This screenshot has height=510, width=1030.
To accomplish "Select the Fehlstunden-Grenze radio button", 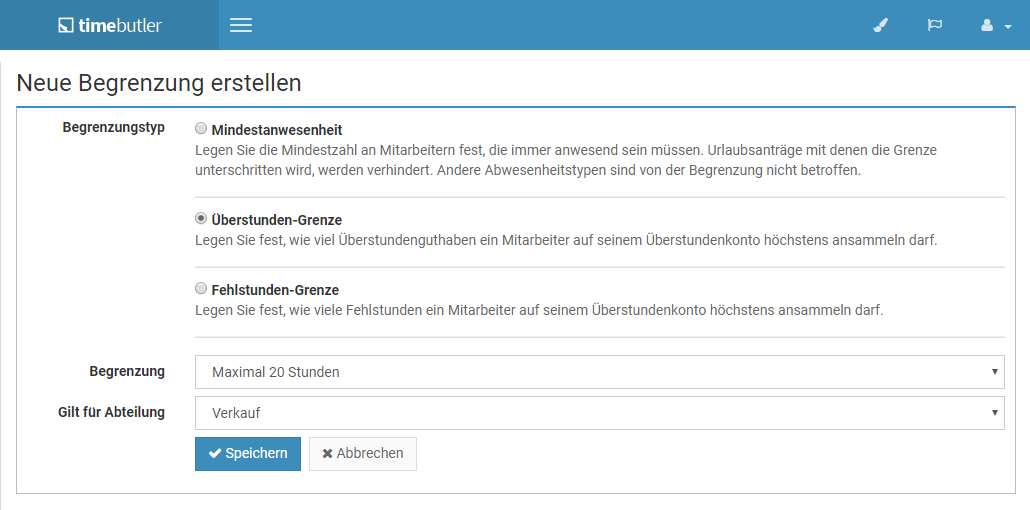I will click(x=201, y=288).
